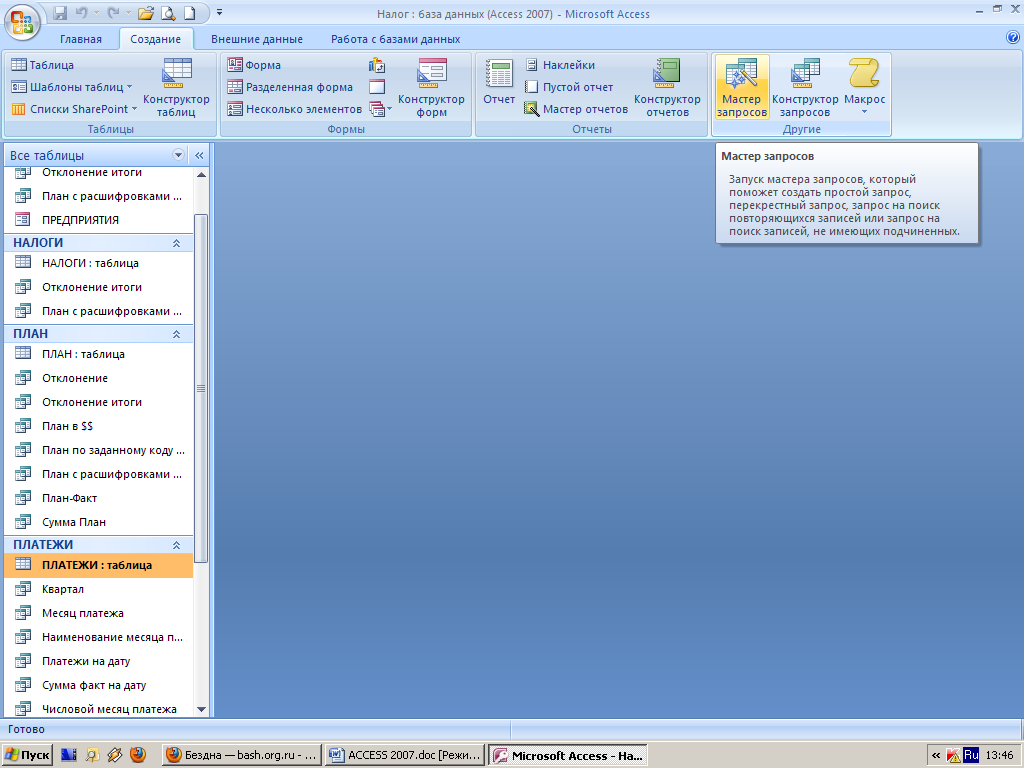This screenshot has height=768, width=1024.
Task: Select ПЛАТЕЖИ : таблица item
Action: point(99,566)
